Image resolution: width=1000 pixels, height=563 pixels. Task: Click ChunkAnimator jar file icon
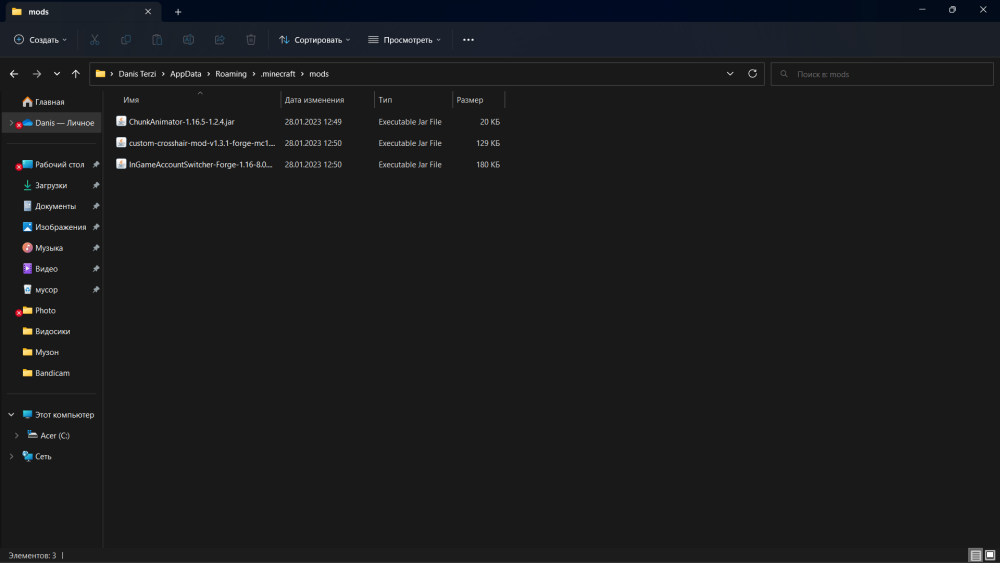coord(121,121)
